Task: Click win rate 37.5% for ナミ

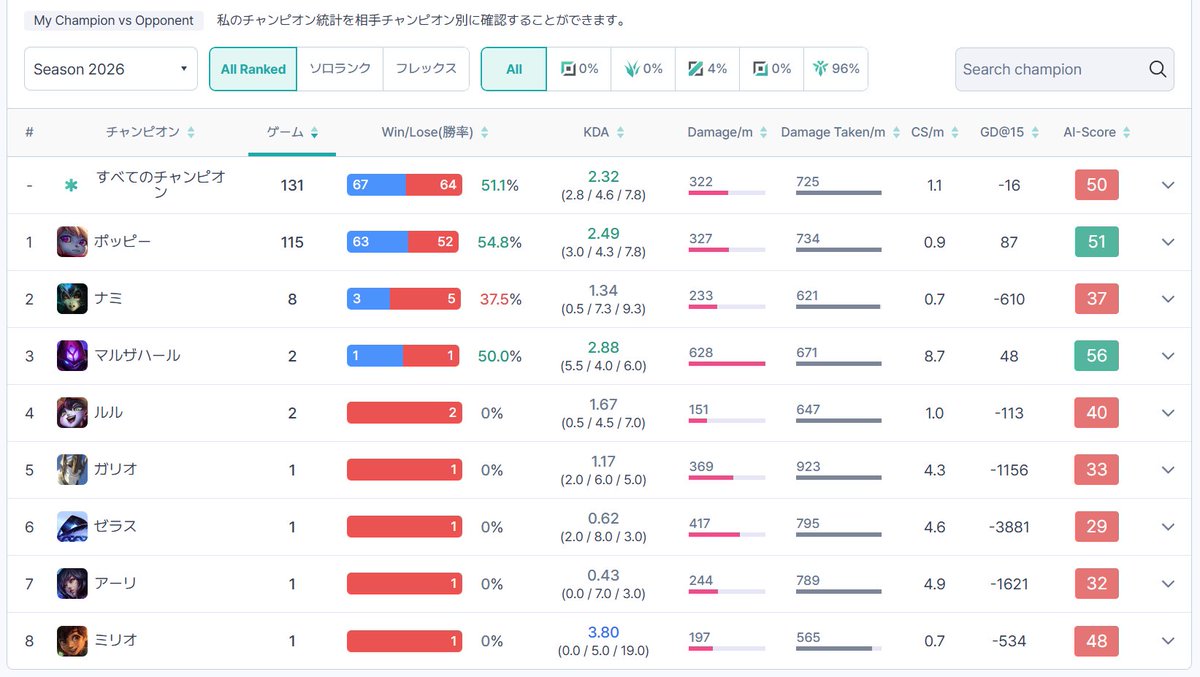Action: 500,299
